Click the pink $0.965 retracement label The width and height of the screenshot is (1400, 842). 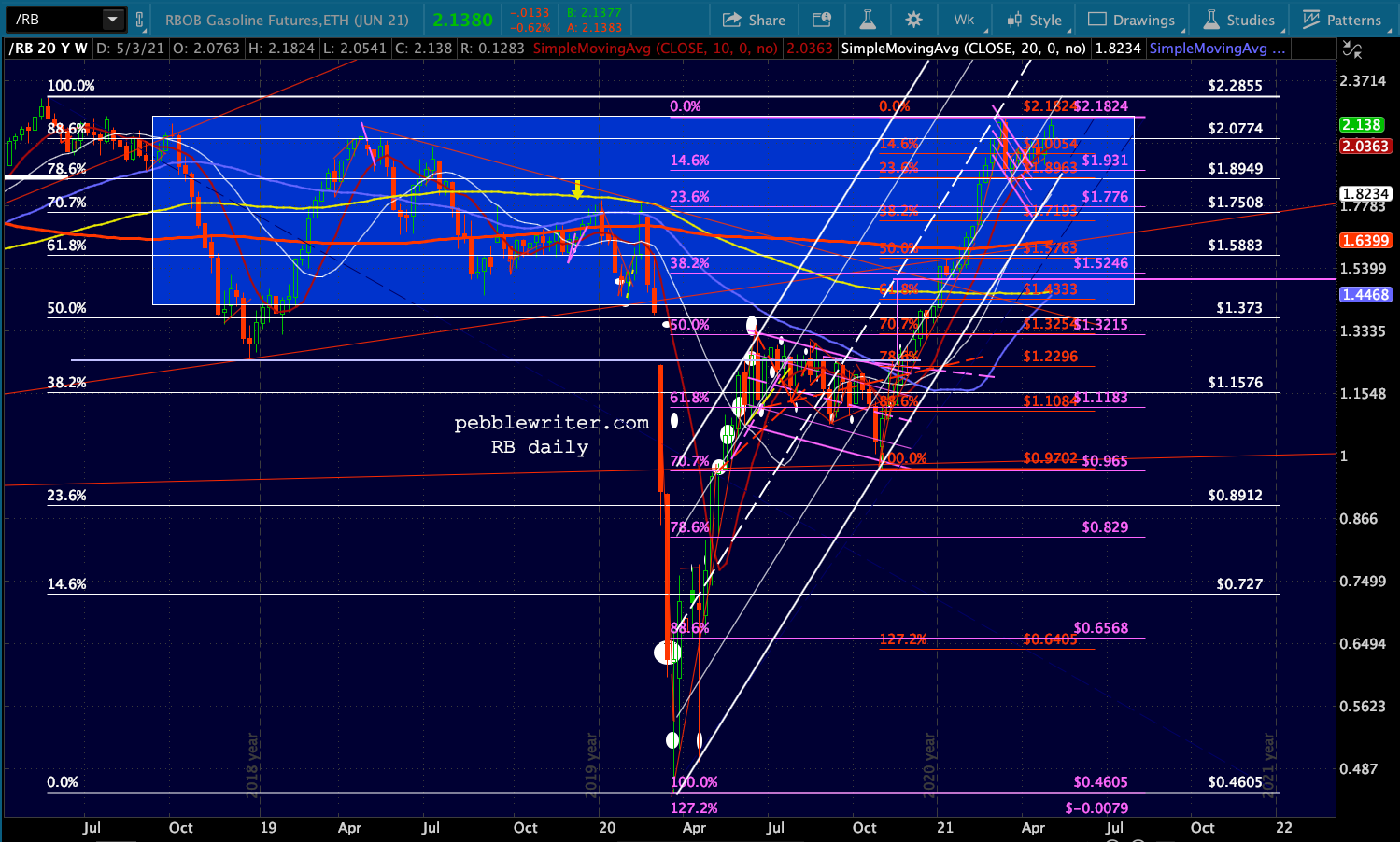[1105, 461]
